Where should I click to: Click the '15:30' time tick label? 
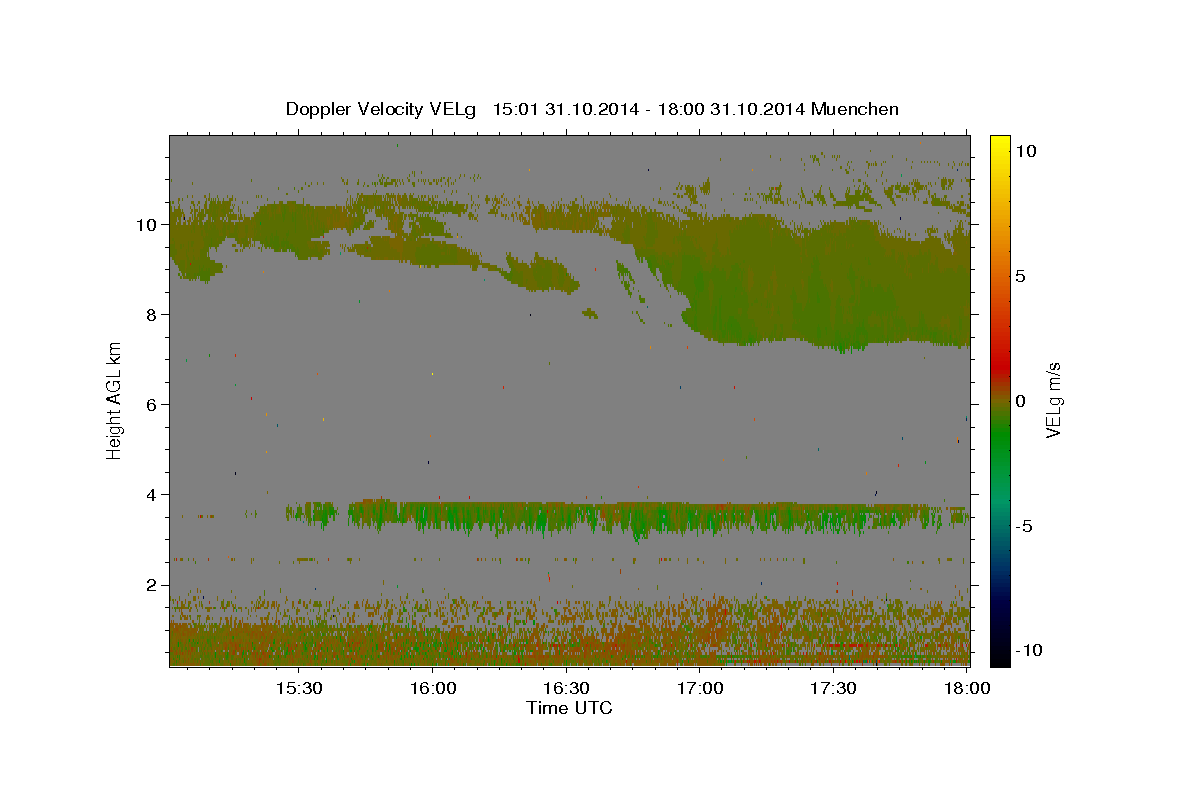(x=298, y=689)
